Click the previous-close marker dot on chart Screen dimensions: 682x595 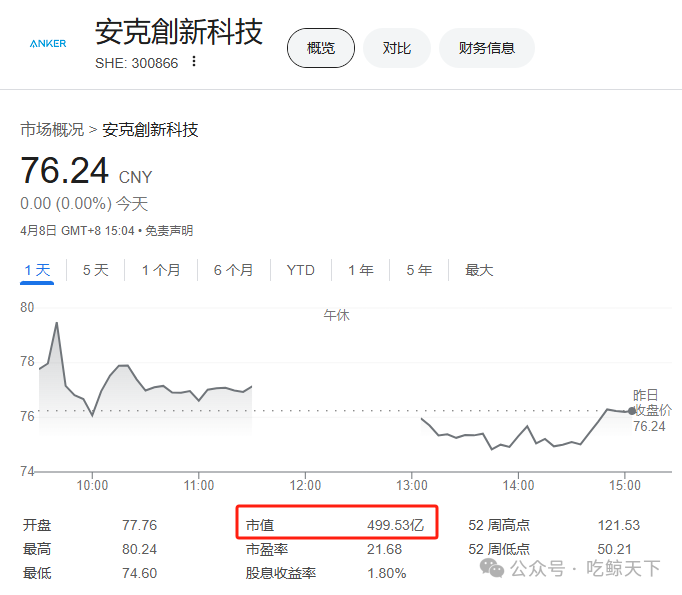coord(632,411)
